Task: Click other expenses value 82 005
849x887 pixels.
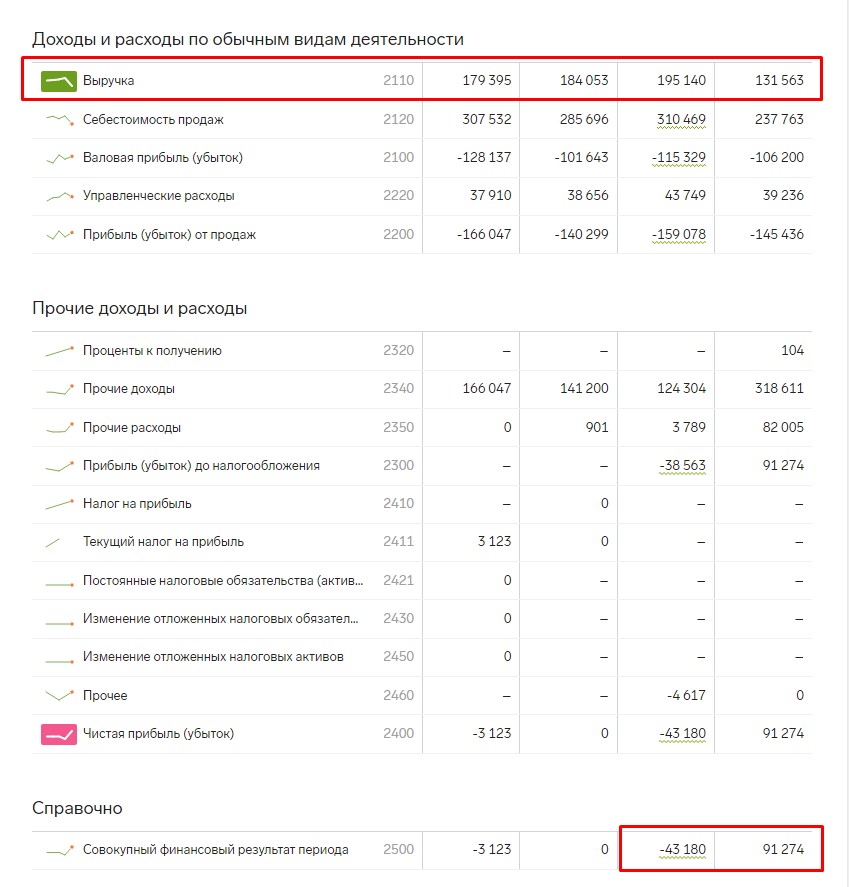Action: (x=783, y=428)
